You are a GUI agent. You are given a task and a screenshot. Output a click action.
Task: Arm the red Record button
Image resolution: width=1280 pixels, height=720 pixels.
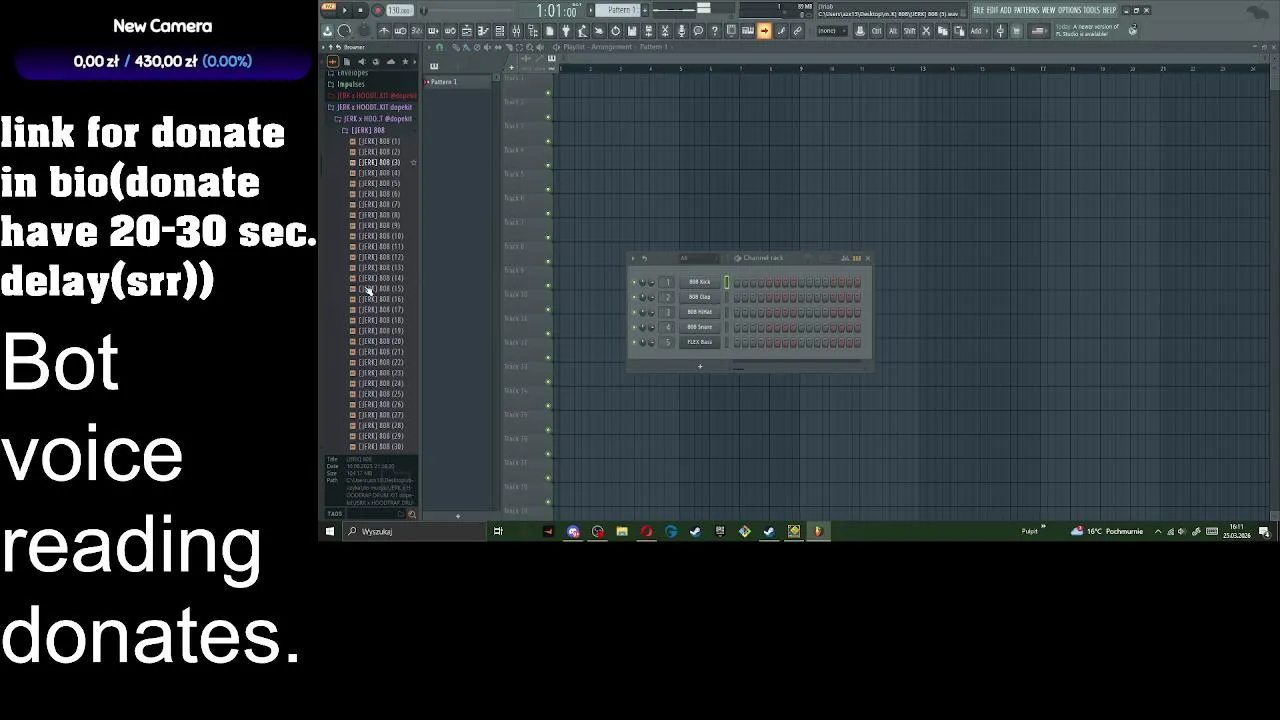pyautogui.click(x=378, y=10)
